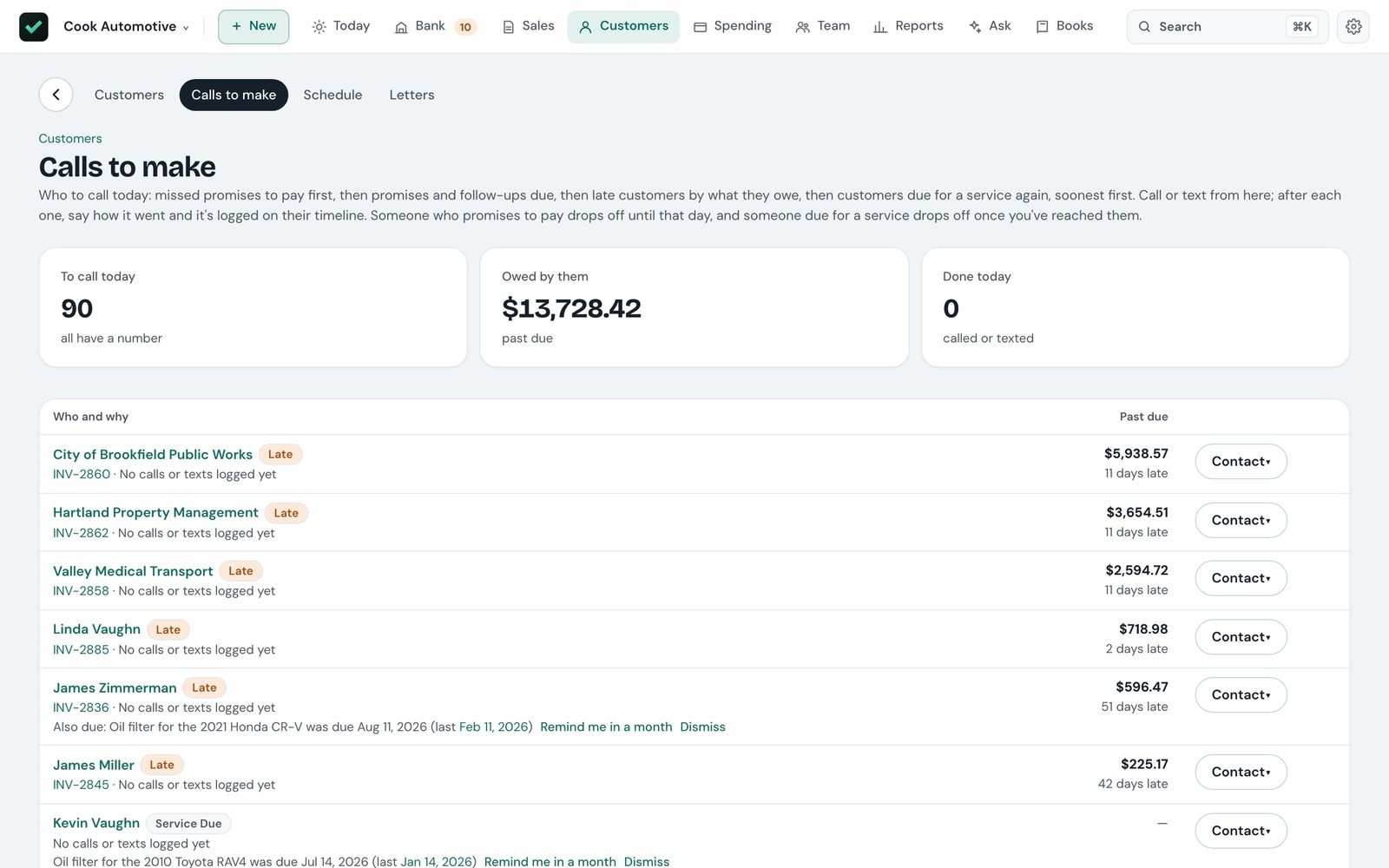Open the settings gear icon

[x=1353, y=27]
